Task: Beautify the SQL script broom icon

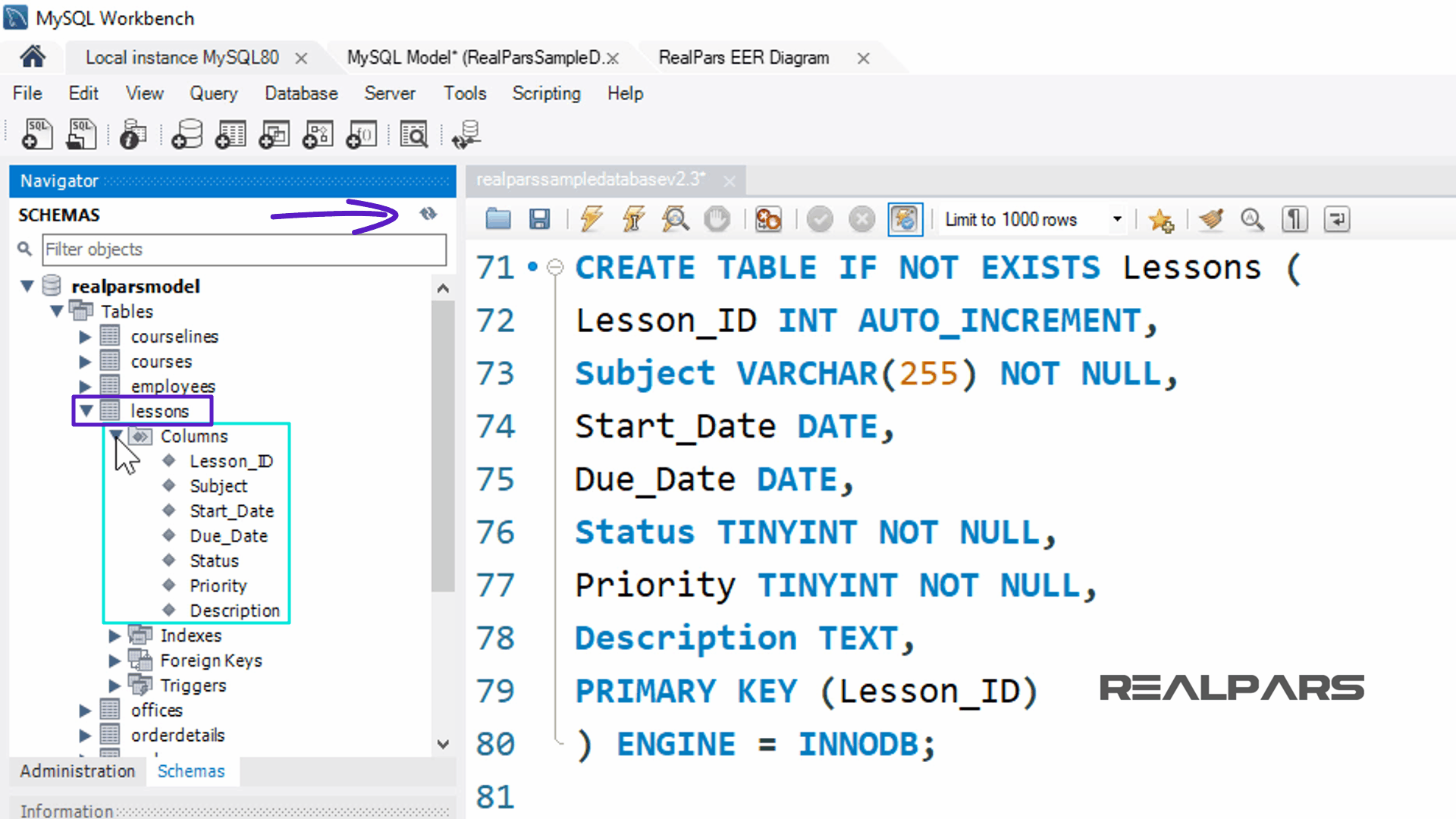Action: pos(1211,220)
